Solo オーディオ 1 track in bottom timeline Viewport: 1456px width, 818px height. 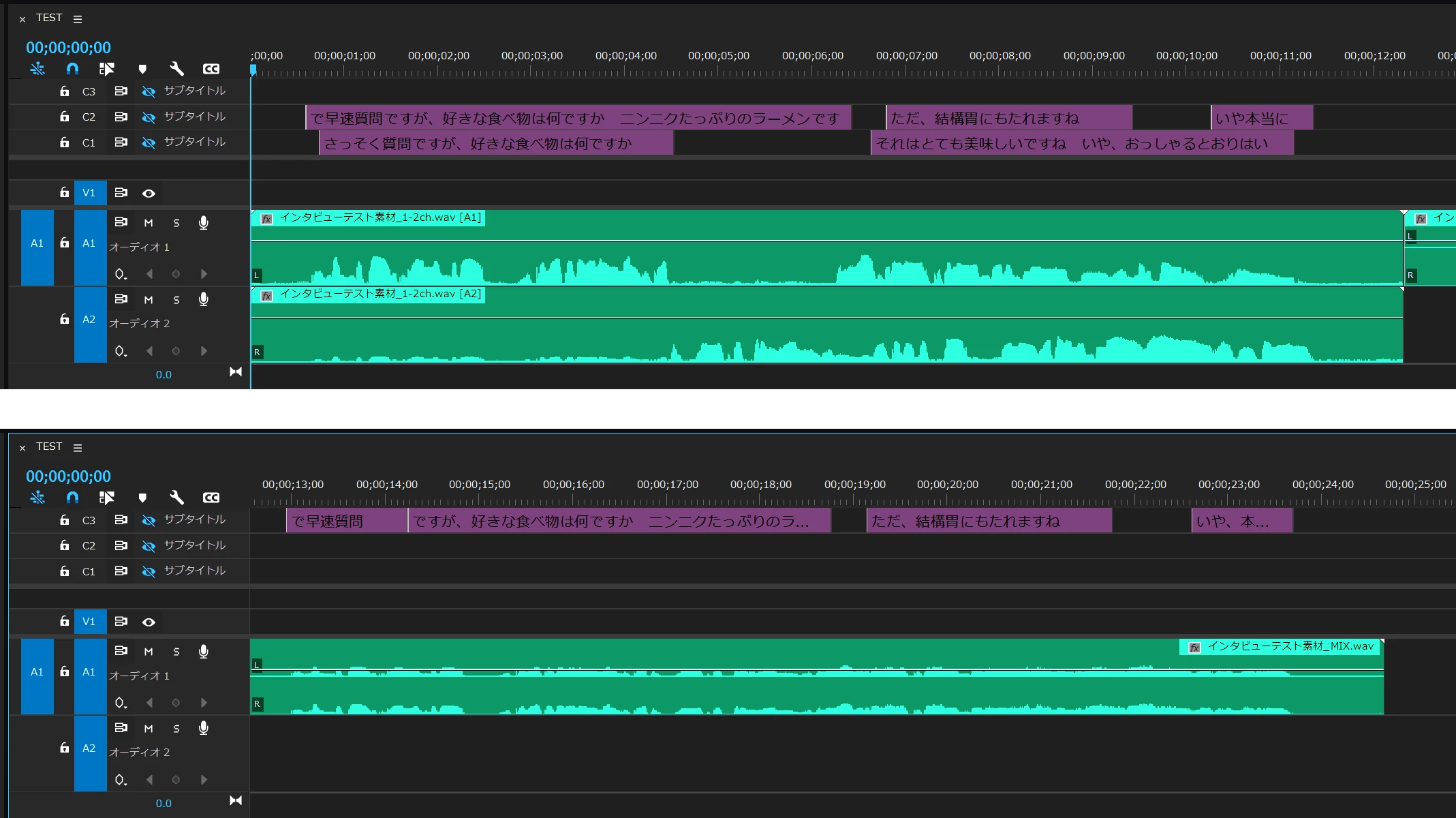point(176,652)
